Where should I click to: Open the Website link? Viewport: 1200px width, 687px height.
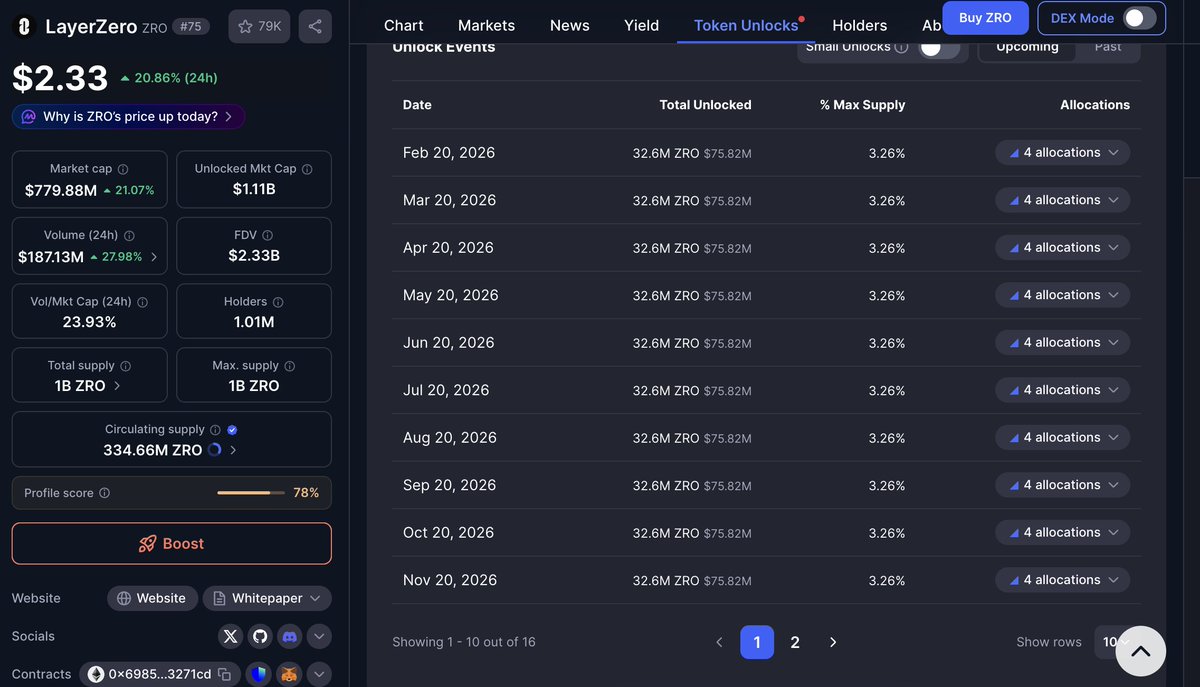(x=152, y=598)
